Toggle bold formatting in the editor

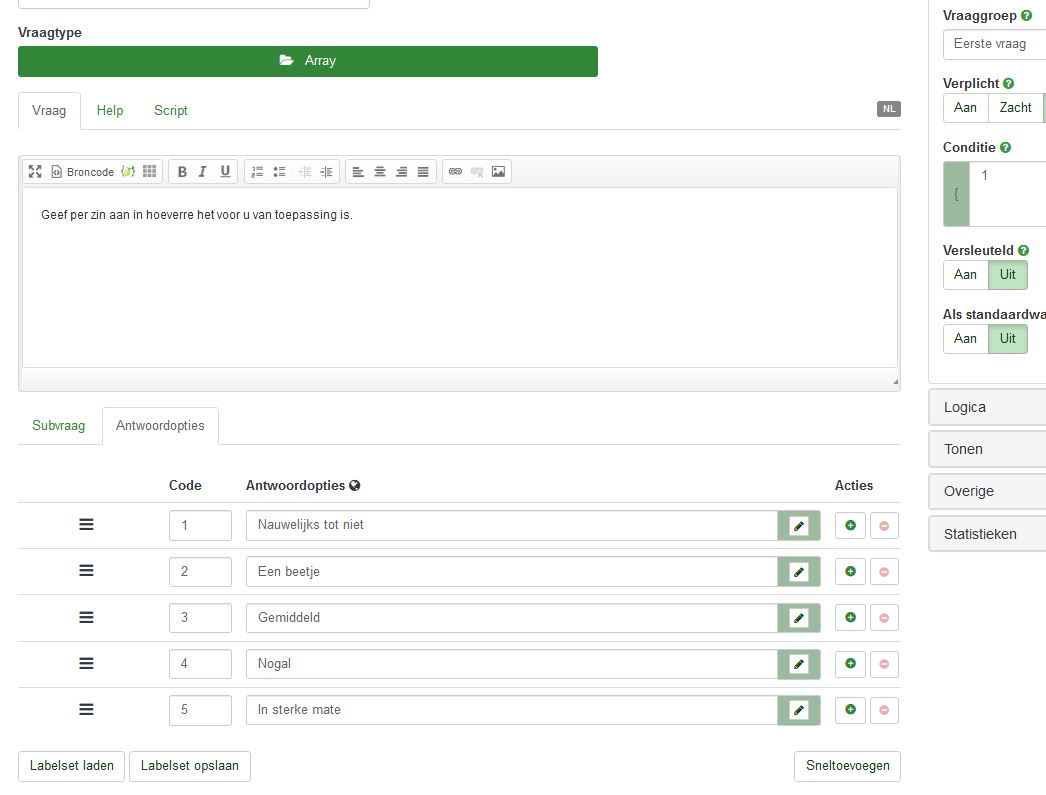click(x=182, y=172)
